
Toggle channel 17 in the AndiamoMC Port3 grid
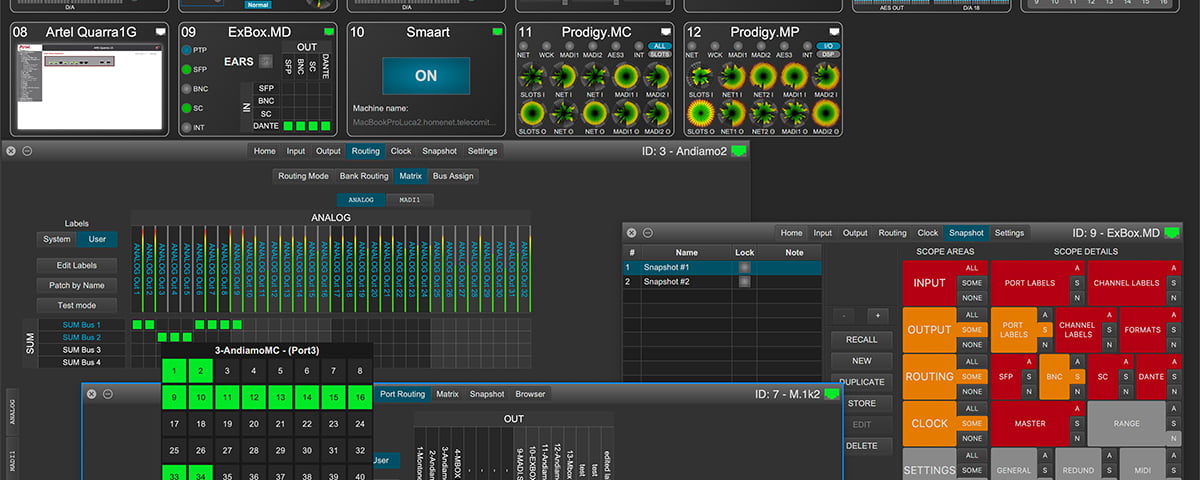(x=176, y=424)
